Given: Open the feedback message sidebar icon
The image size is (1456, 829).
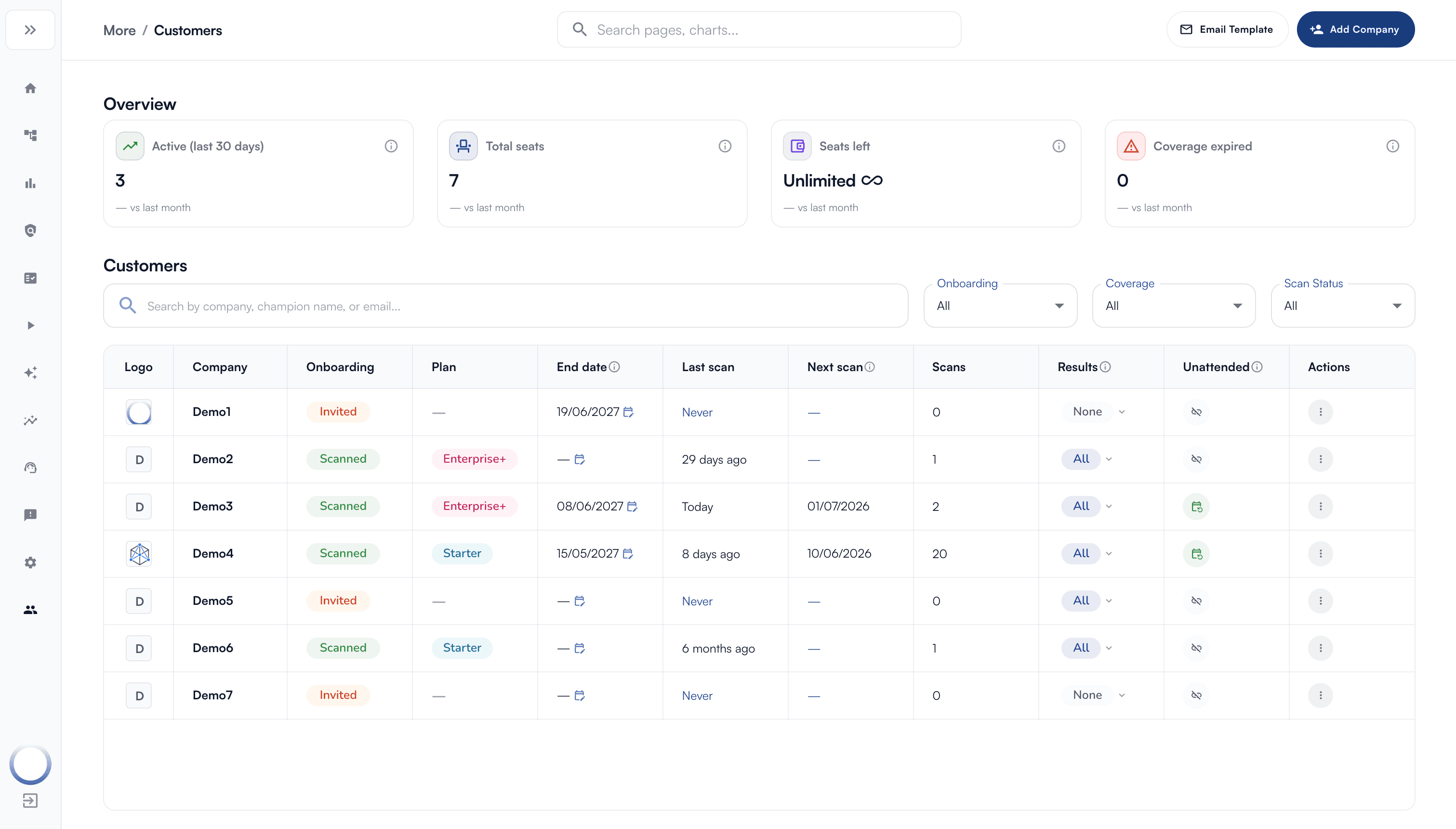Looking at the screenshot, I should [x=30, y=515].
